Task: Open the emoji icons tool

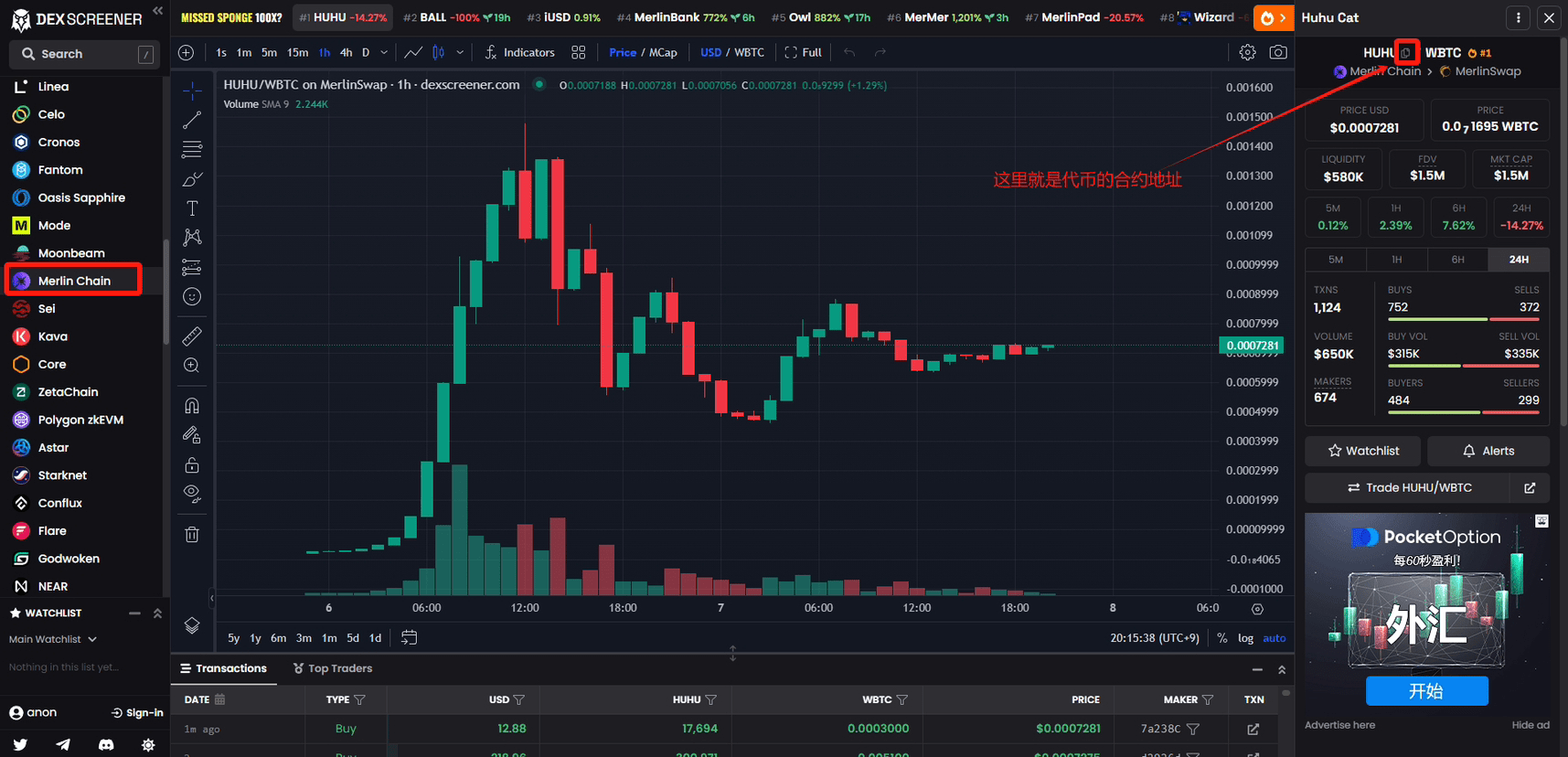Action: [x=192, y=296]
